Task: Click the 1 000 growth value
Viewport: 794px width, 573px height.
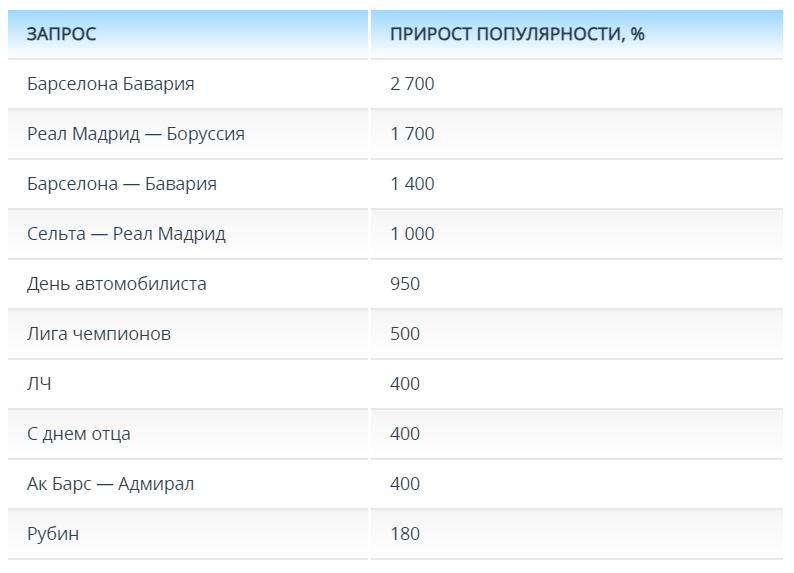Action: (412, 234)
